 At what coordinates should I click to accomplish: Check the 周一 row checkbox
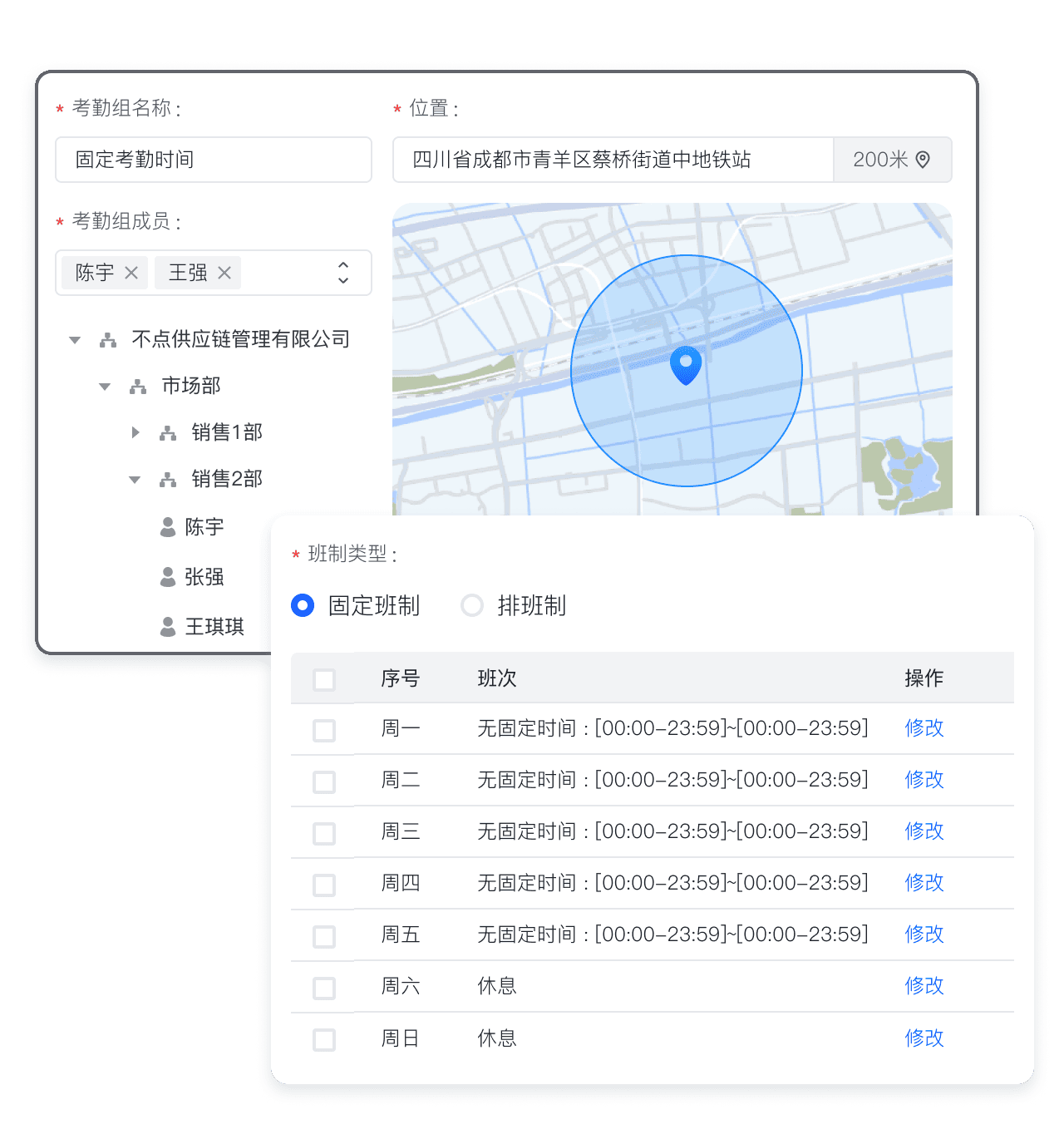[x=324, y=730]
